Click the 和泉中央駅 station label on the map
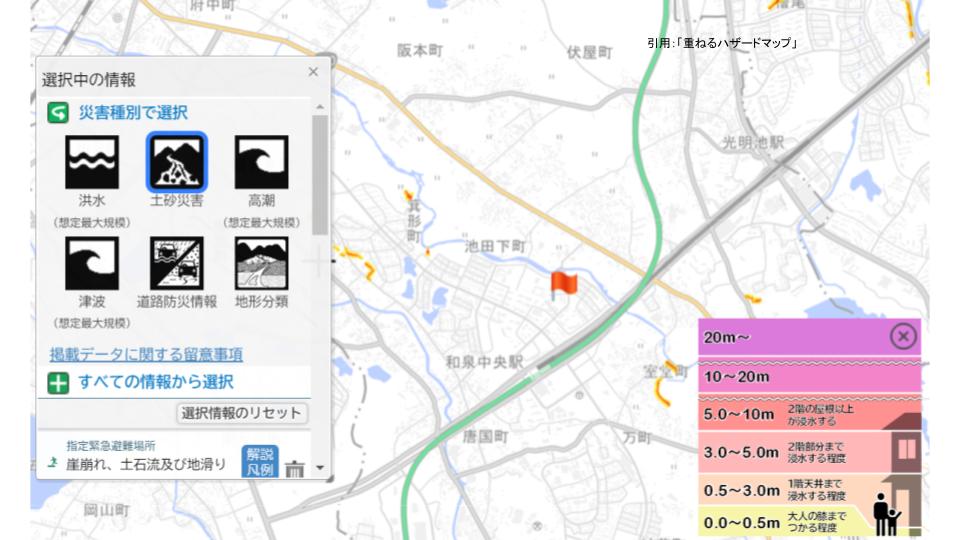This screenshot has width=960, height=540. point(484,362)
